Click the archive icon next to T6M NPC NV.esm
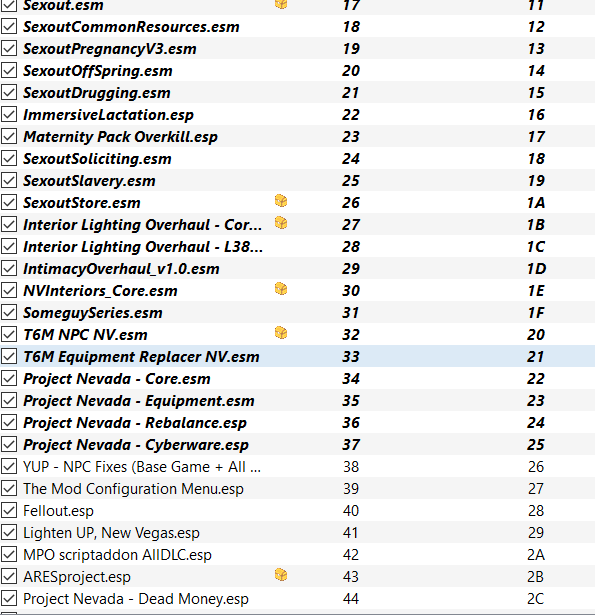 pyautogui.click(x=281, y=333)
